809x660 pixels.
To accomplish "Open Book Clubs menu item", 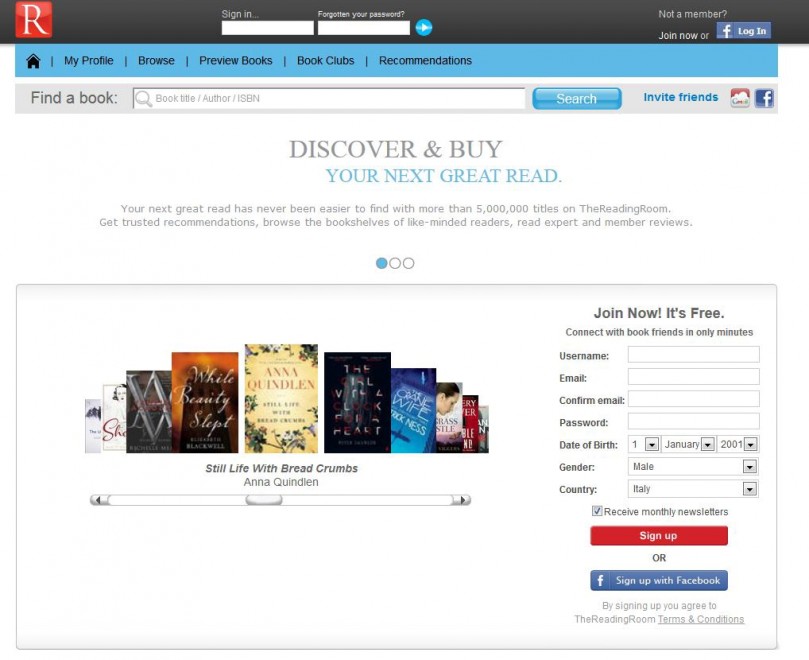I will pyautogui.click(x=326, y=60).
